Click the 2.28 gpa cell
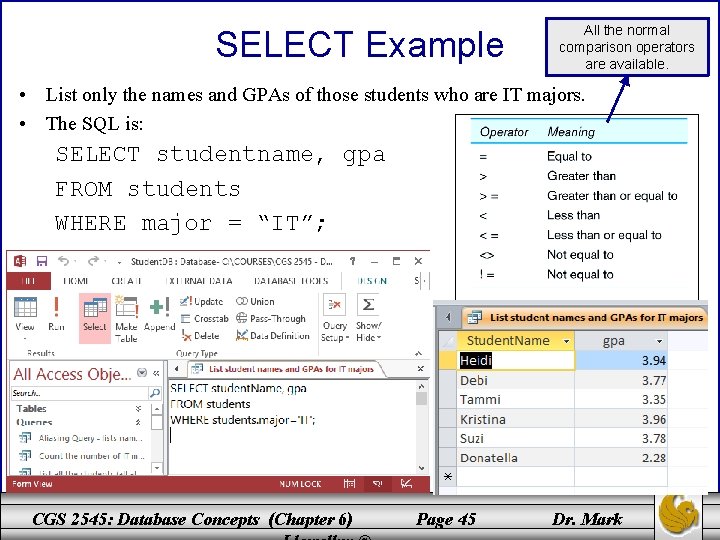 [621, 457]
